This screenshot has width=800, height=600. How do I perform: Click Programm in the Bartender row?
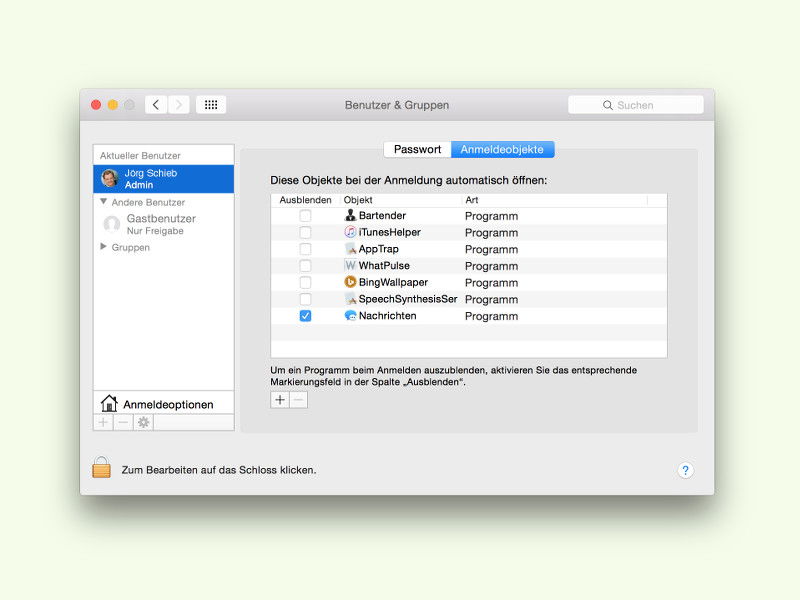(491, 216)
